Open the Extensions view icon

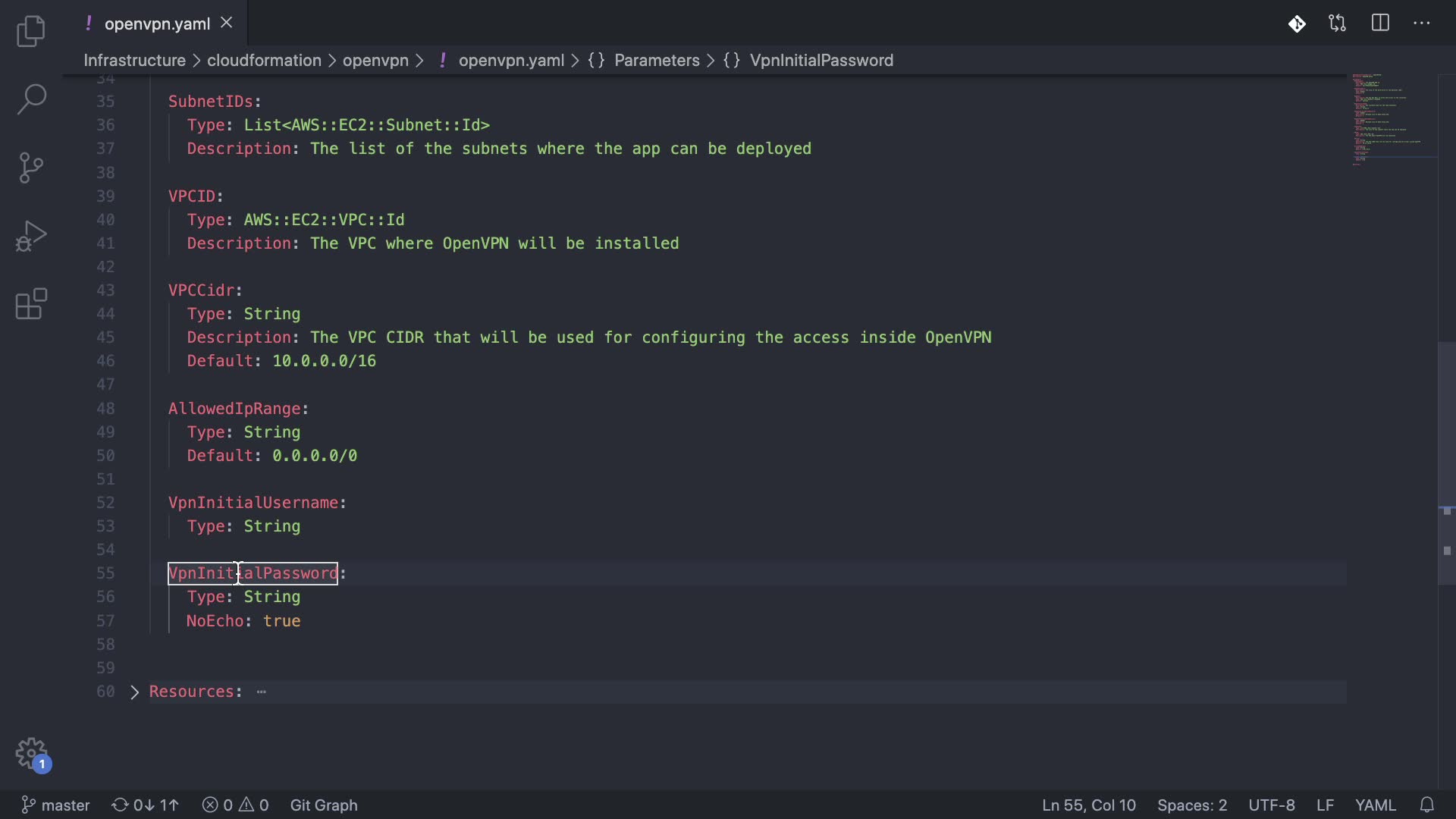31,304
